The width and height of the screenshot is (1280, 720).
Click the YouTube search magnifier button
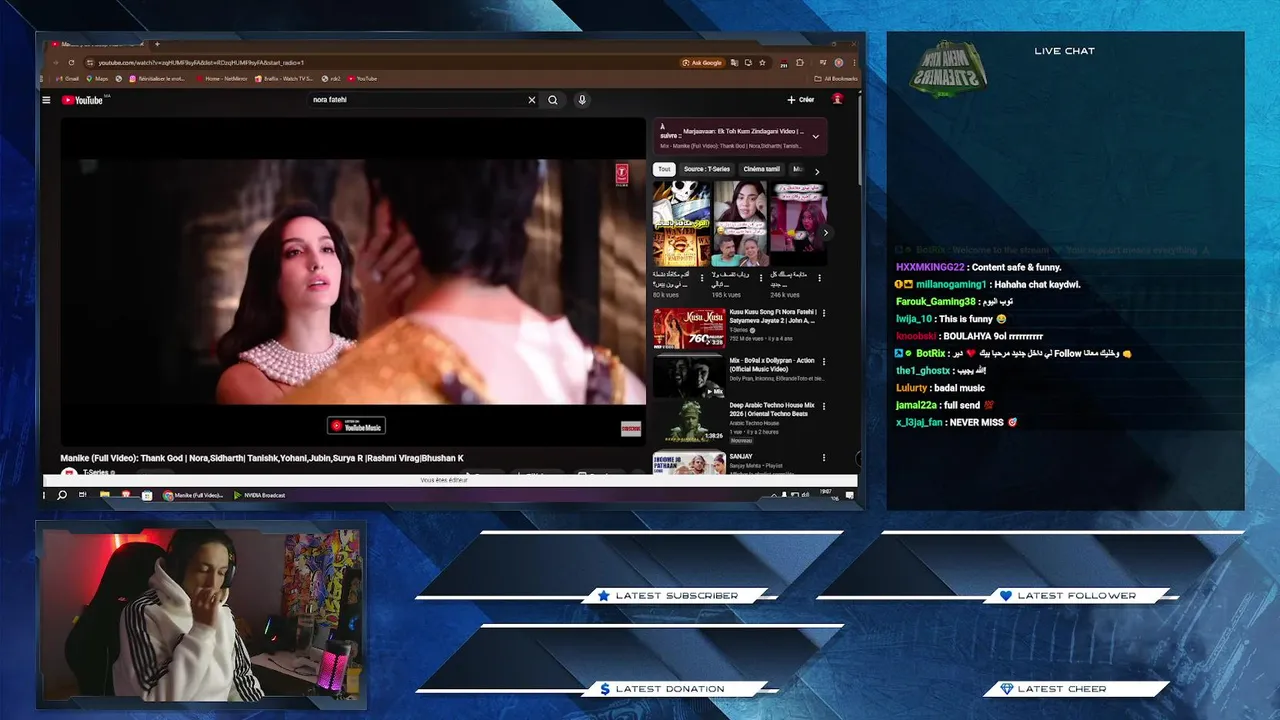click(553, 100)
